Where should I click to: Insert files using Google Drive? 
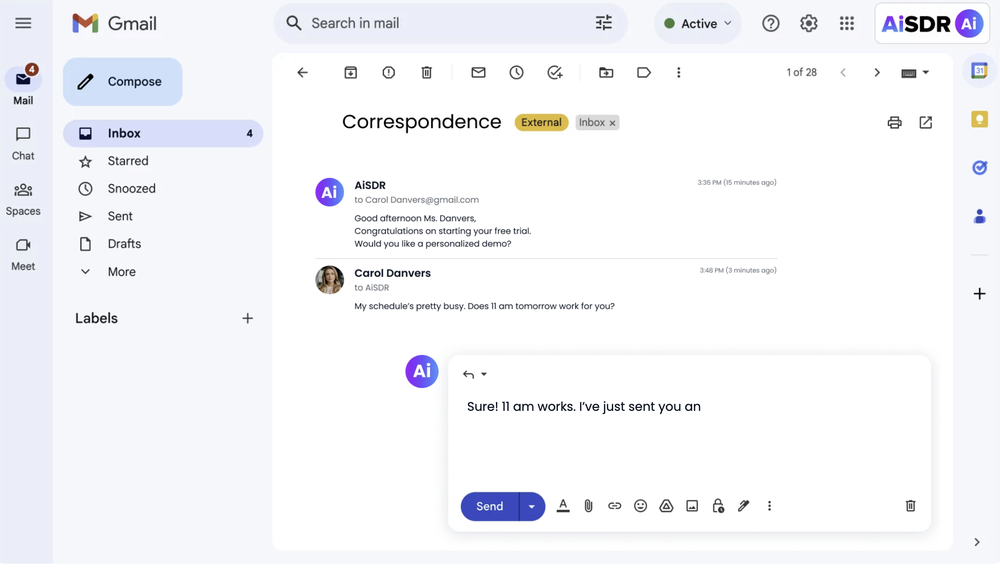[666, 506]
